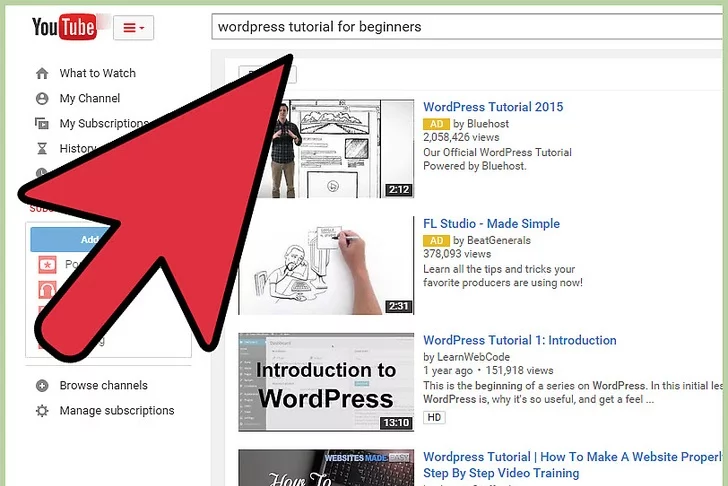The image size is (728, 486).
Task: Click the Browse channels plus icon
Action: click(42, 385)
